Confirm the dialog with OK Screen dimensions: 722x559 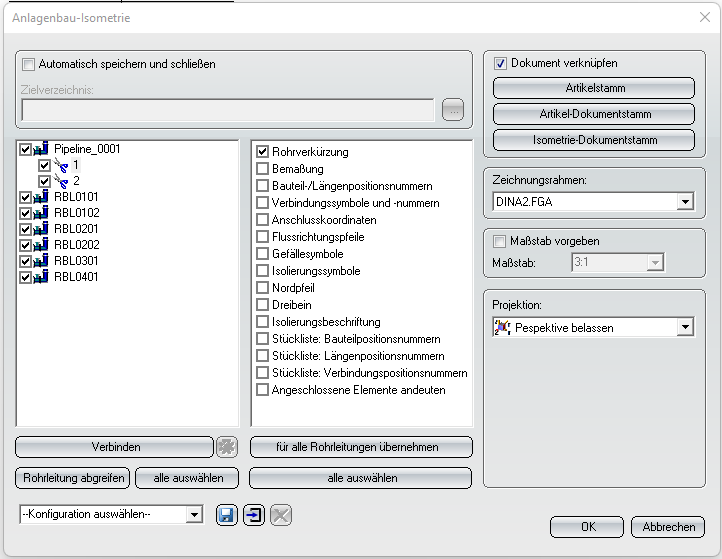(x=587, y=527)
